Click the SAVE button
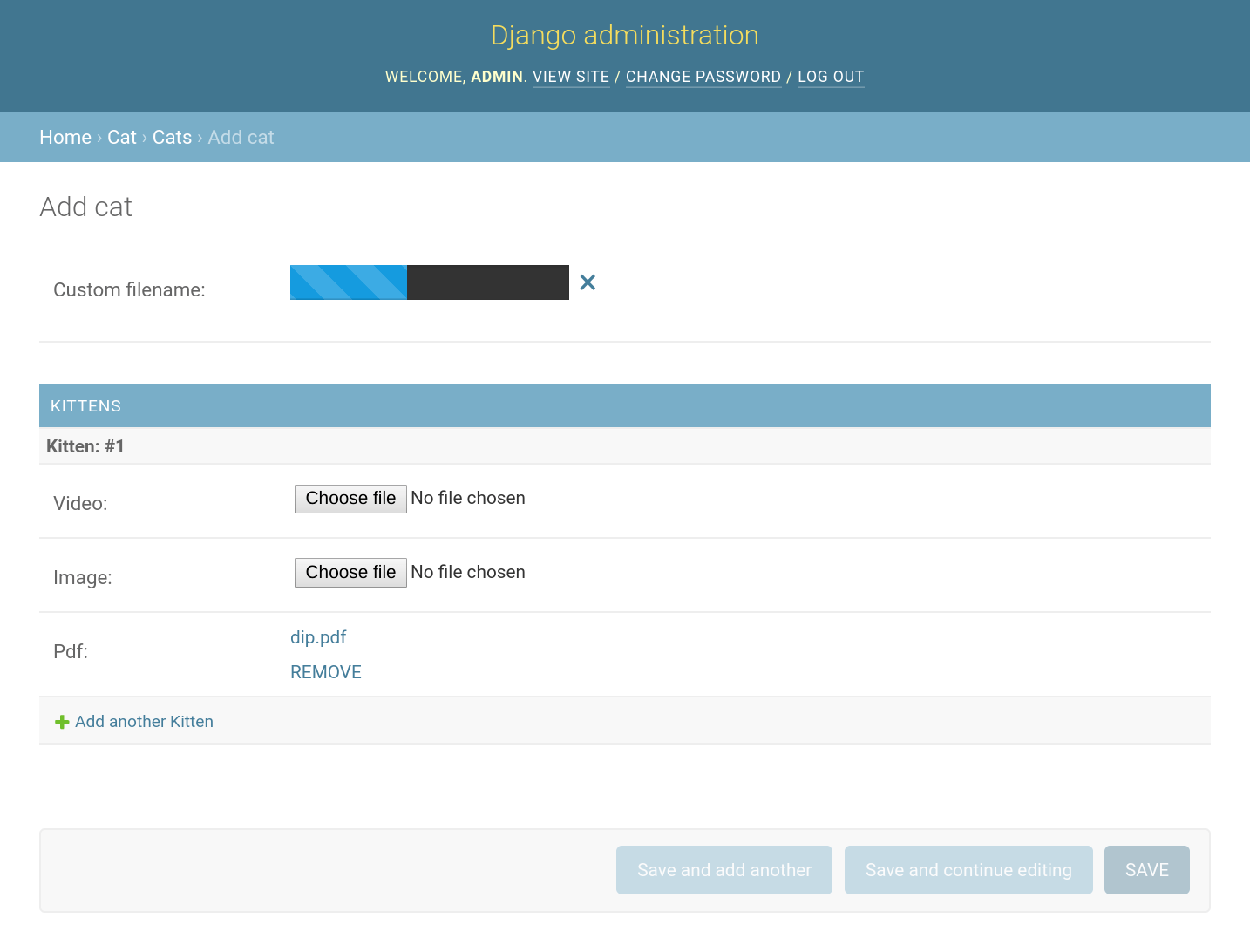The width and height of the screenshot is (1250, 952). tap(1146, 869)
